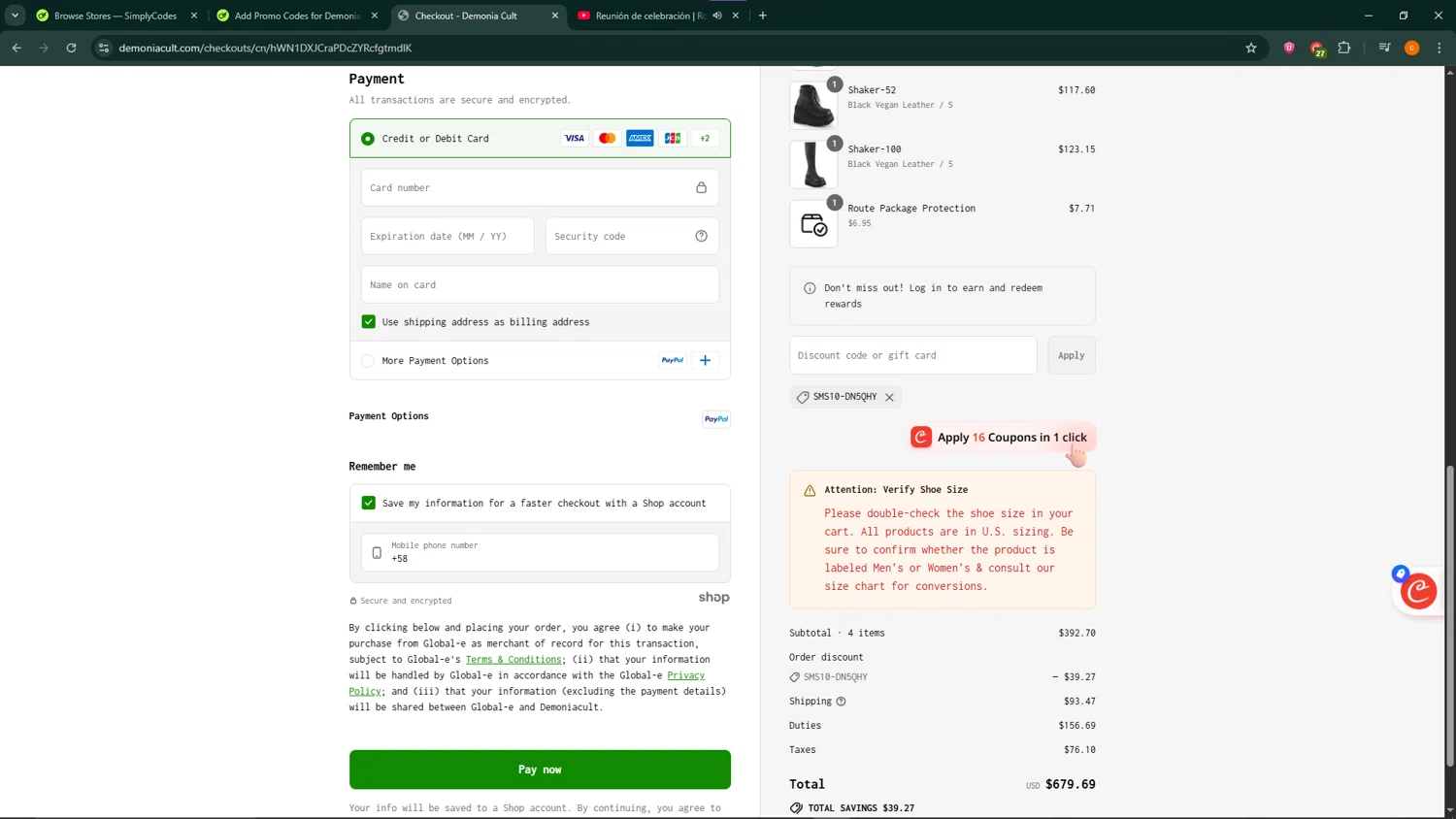Reload the checkout page
Image resolution: width=1456 pixels, height=819 pixels.
[x=71, y=48]
